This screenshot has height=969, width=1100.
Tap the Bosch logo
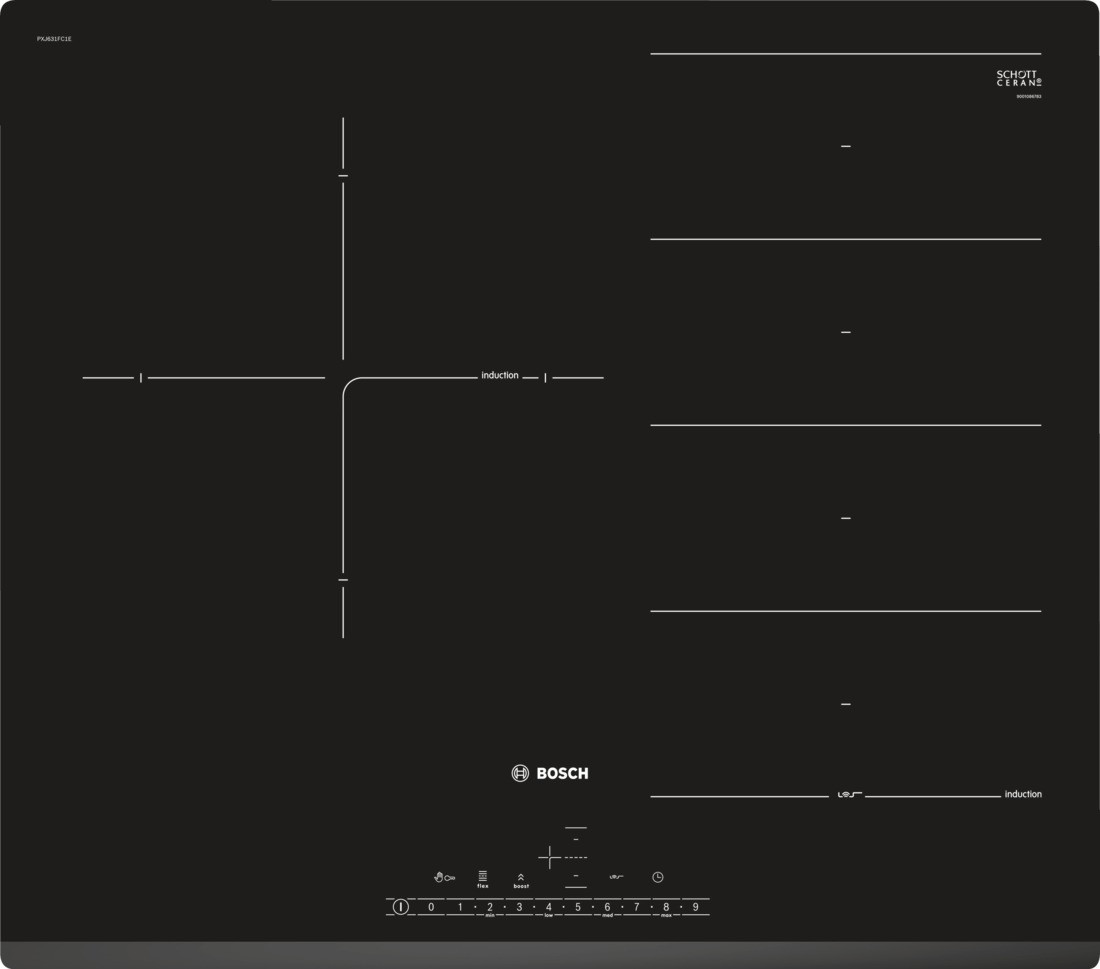click(x=550, y=773)
